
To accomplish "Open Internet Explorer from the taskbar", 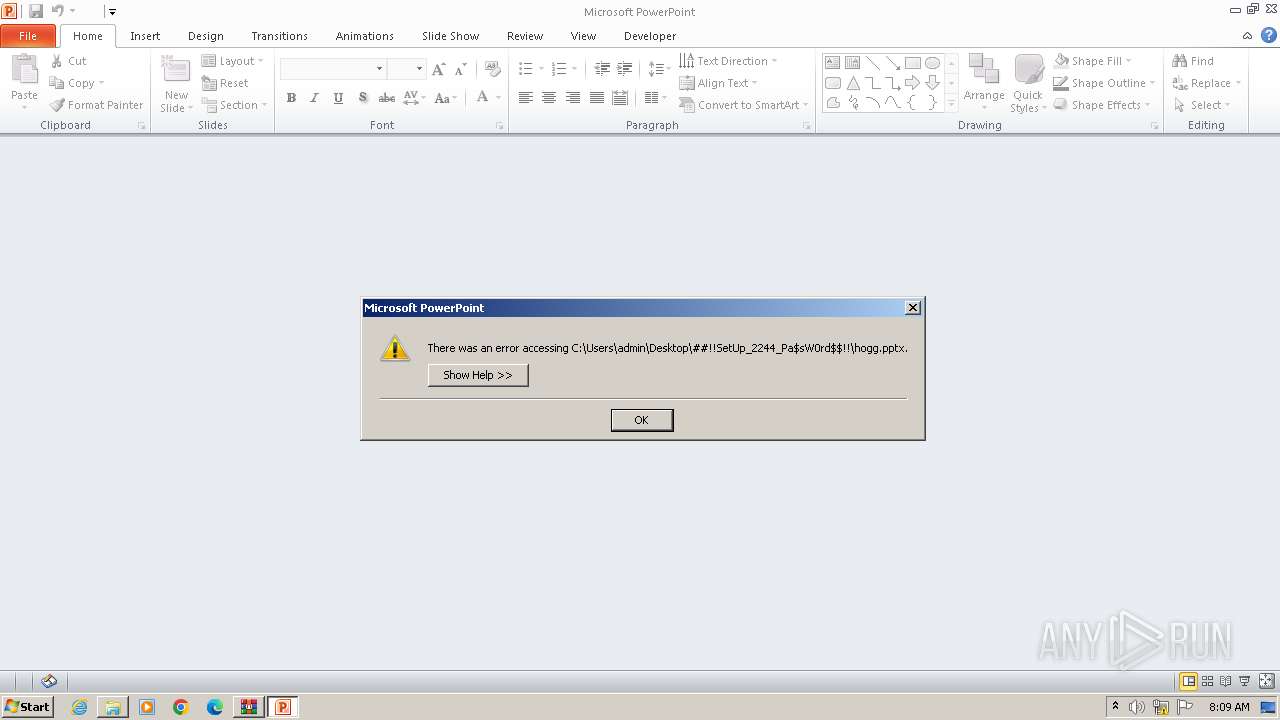I will [x=79, y=707].
